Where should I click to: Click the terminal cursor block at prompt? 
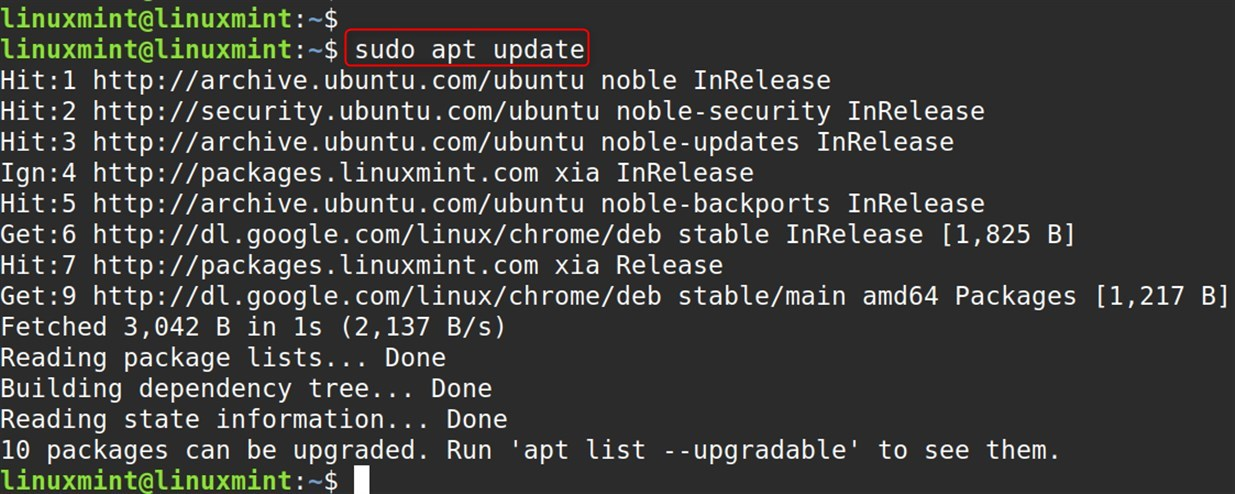[362, 481]
